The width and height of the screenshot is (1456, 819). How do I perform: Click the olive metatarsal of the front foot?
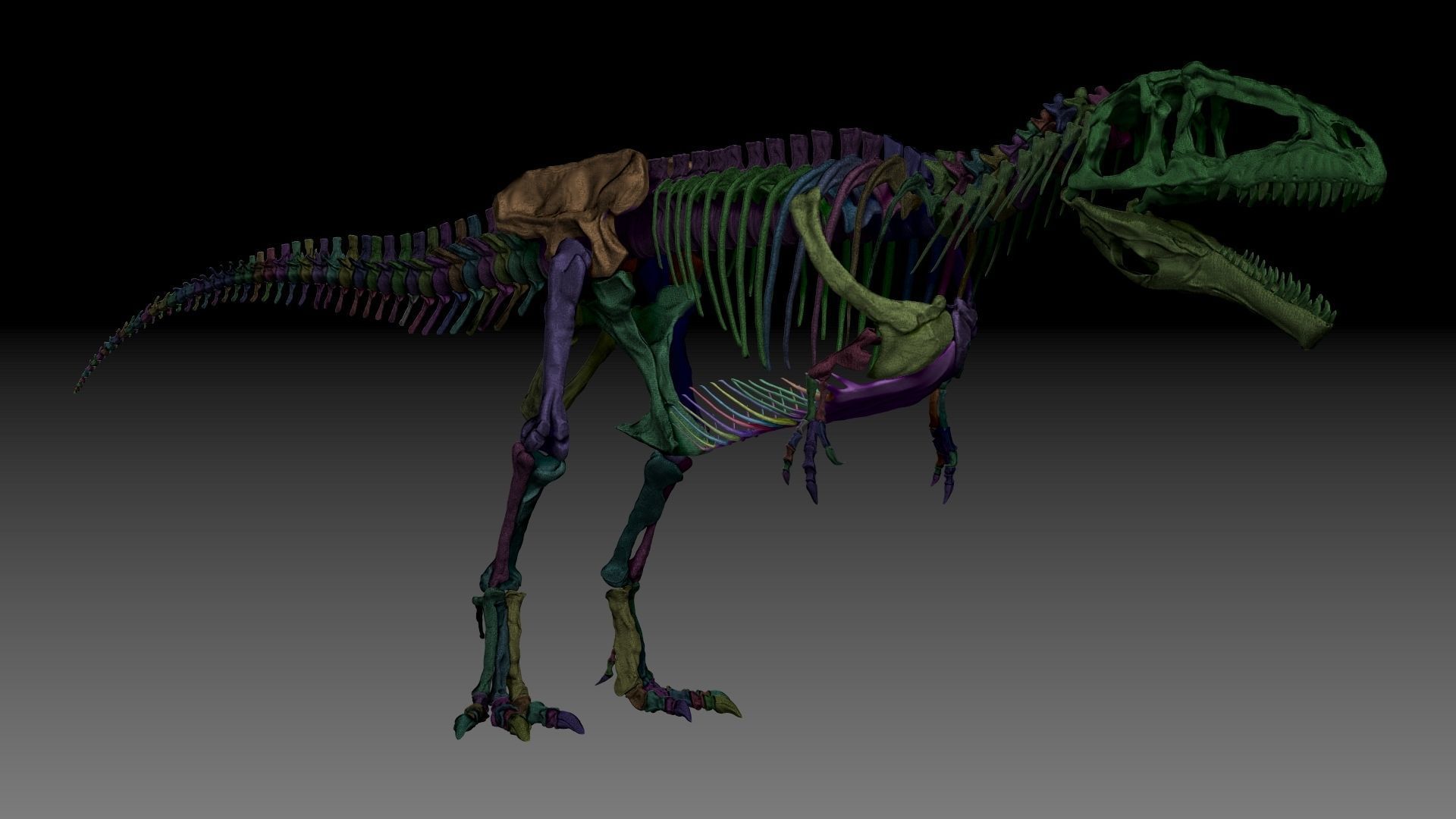click(x=626, y=641)
